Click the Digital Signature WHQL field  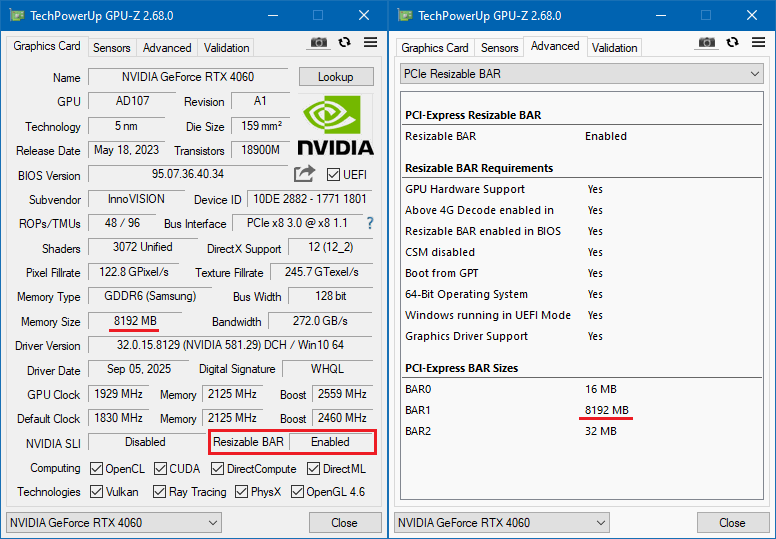327,369
